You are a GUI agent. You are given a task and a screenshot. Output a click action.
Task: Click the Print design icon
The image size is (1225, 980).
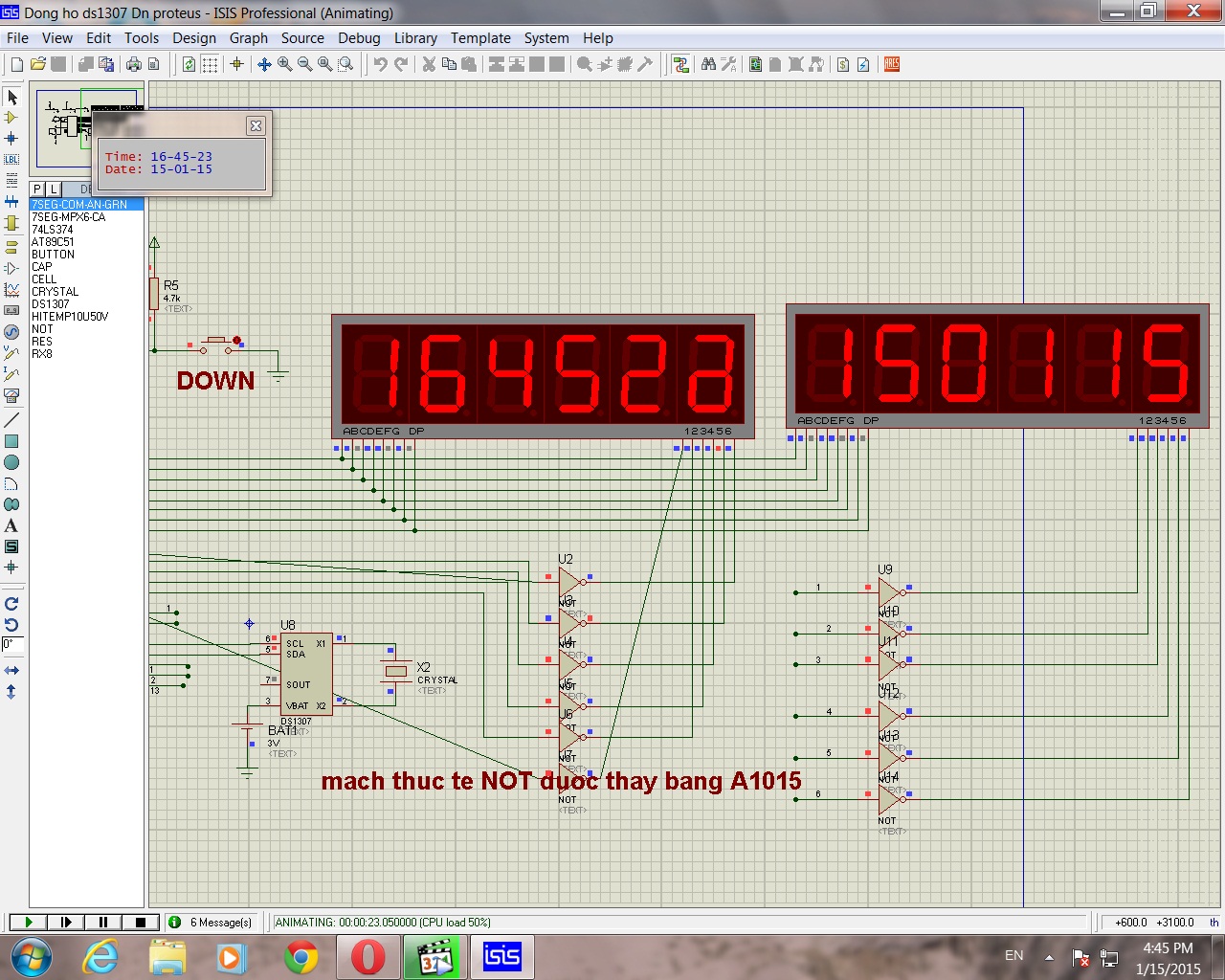[x=133, y=64]
